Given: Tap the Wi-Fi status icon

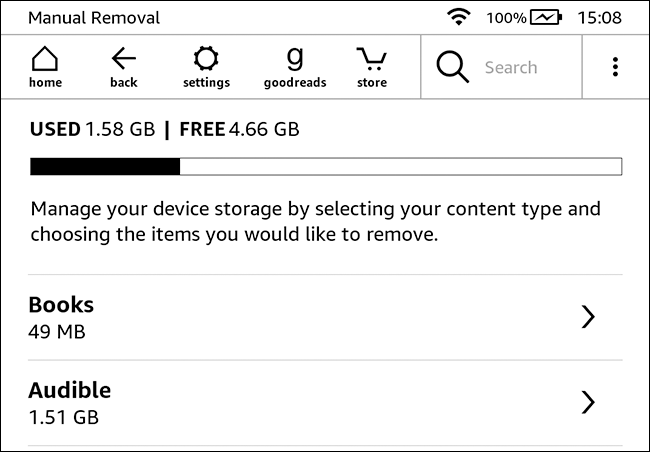Looking at the screenshot, I should coord(459,17).
